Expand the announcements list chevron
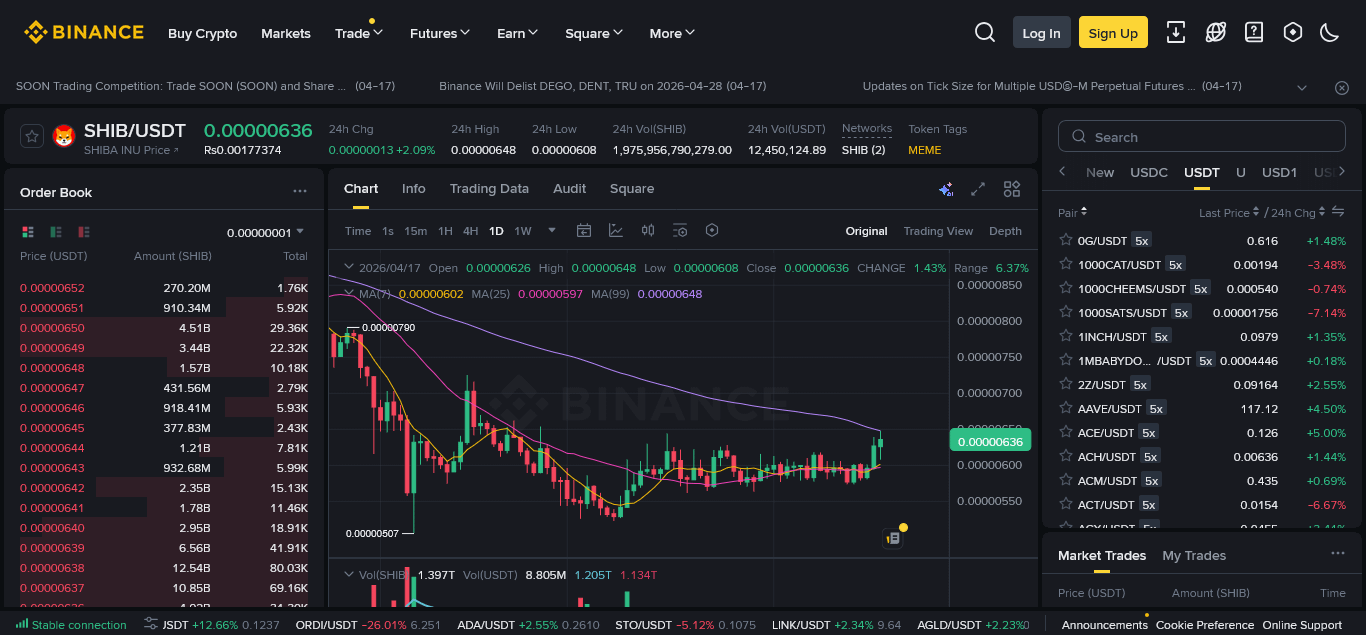The image size is (1366, 635). point(1302,87)
